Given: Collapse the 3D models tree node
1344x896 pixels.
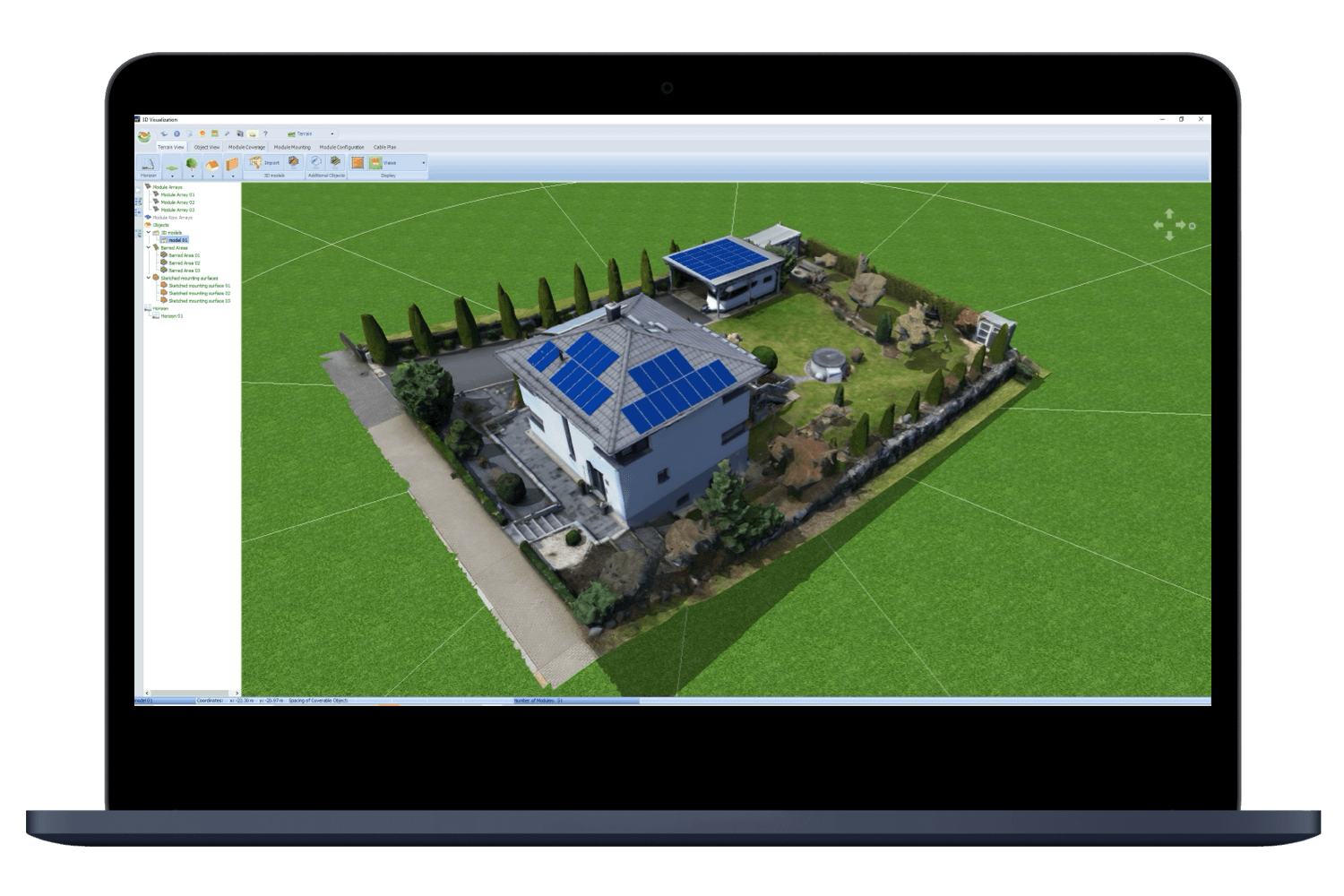Looking at the screenshot, I should pyautogui.click(x=149, y=232).
